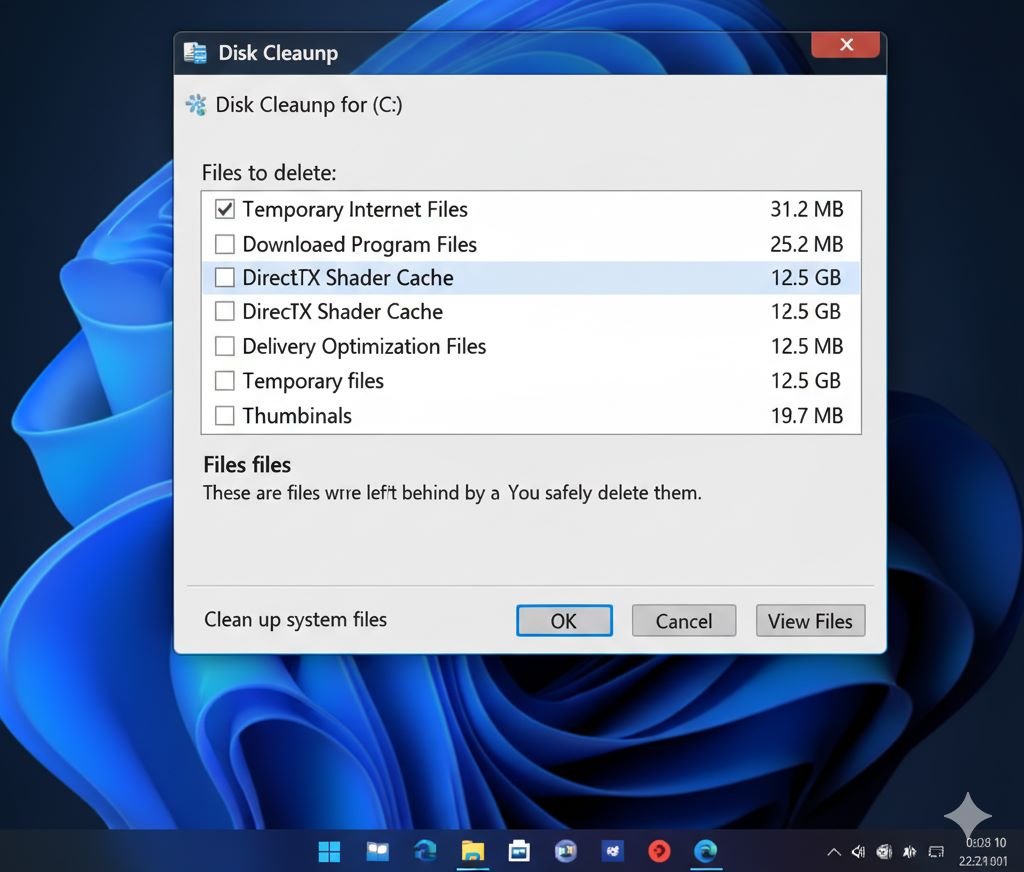Open File Explorer from the taskbar
This screenshot has width=1024, height=872.
tap(472, 851)
